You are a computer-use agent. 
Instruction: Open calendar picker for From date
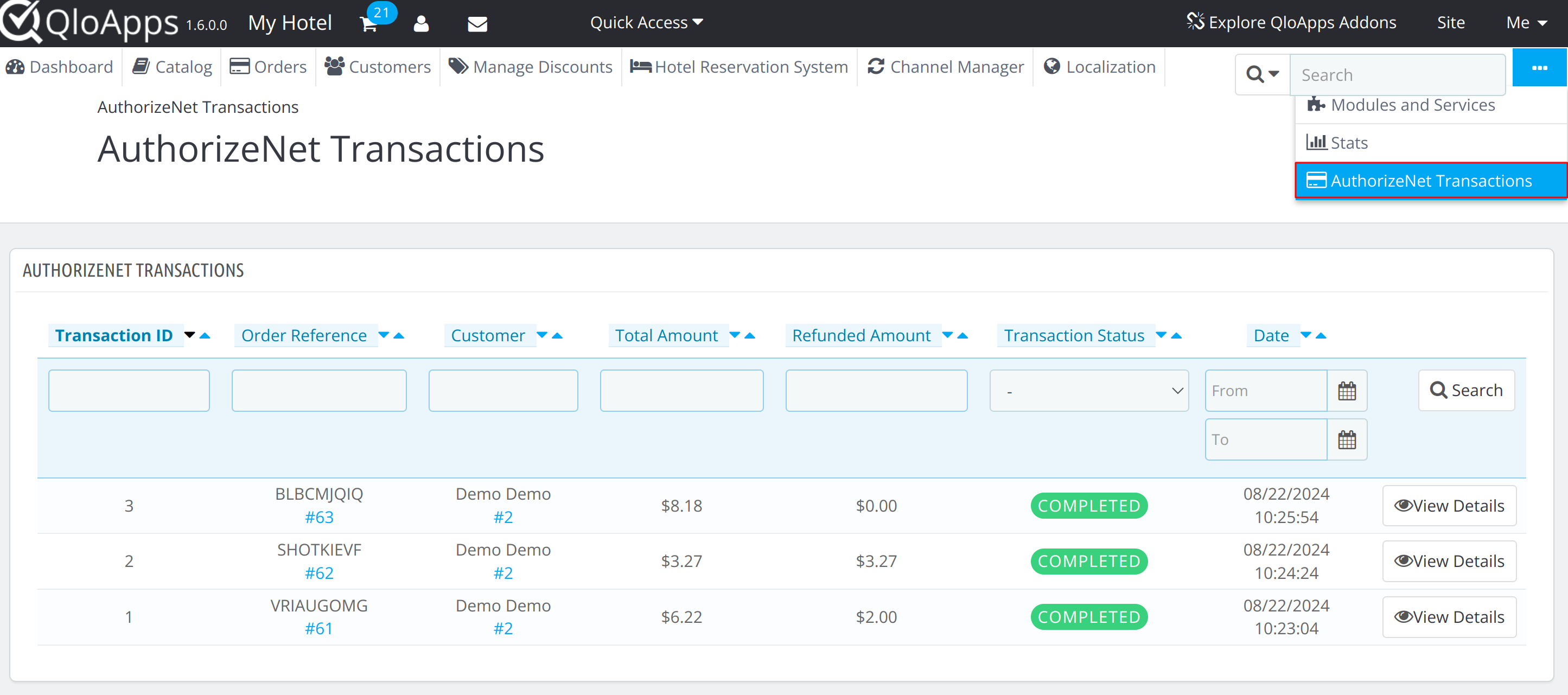point(1347,391)
